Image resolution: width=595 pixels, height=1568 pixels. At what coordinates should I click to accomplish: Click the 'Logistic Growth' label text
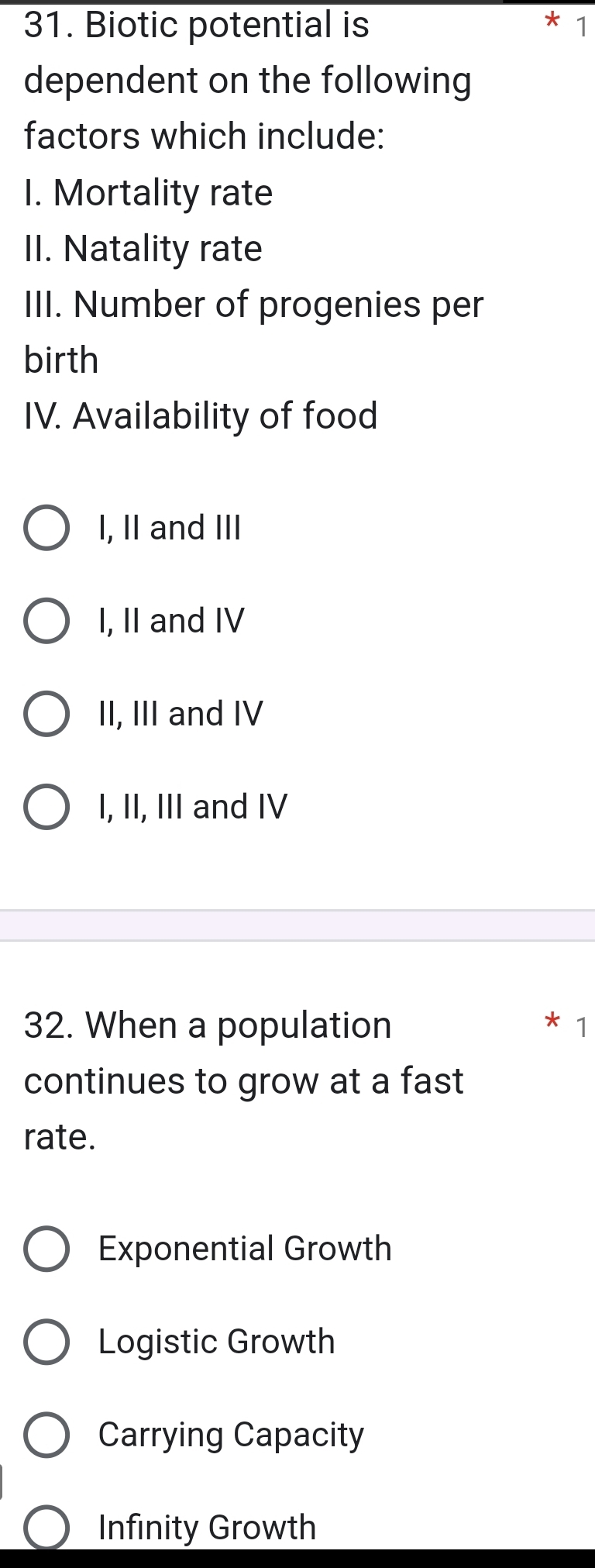[x=216, y=1342]
